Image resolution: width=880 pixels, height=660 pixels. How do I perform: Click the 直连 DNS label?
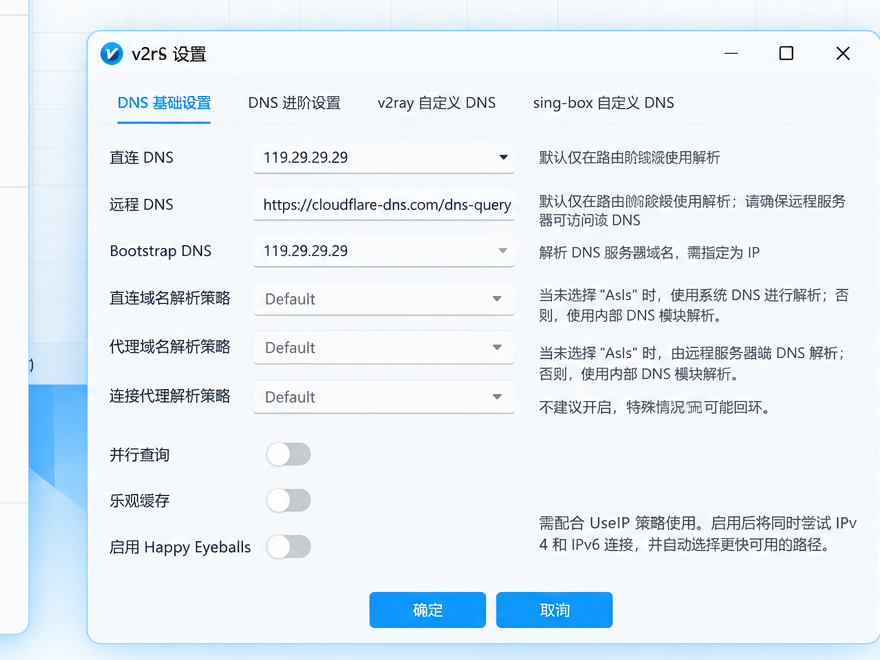pyautogui.click(x=141, y=157)
